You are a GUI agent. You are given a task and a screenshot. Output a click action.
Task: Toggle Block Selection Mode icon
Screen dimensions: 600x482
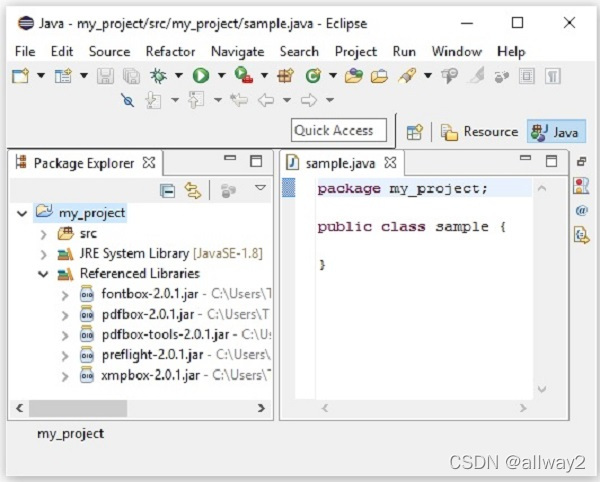point(527,76)
